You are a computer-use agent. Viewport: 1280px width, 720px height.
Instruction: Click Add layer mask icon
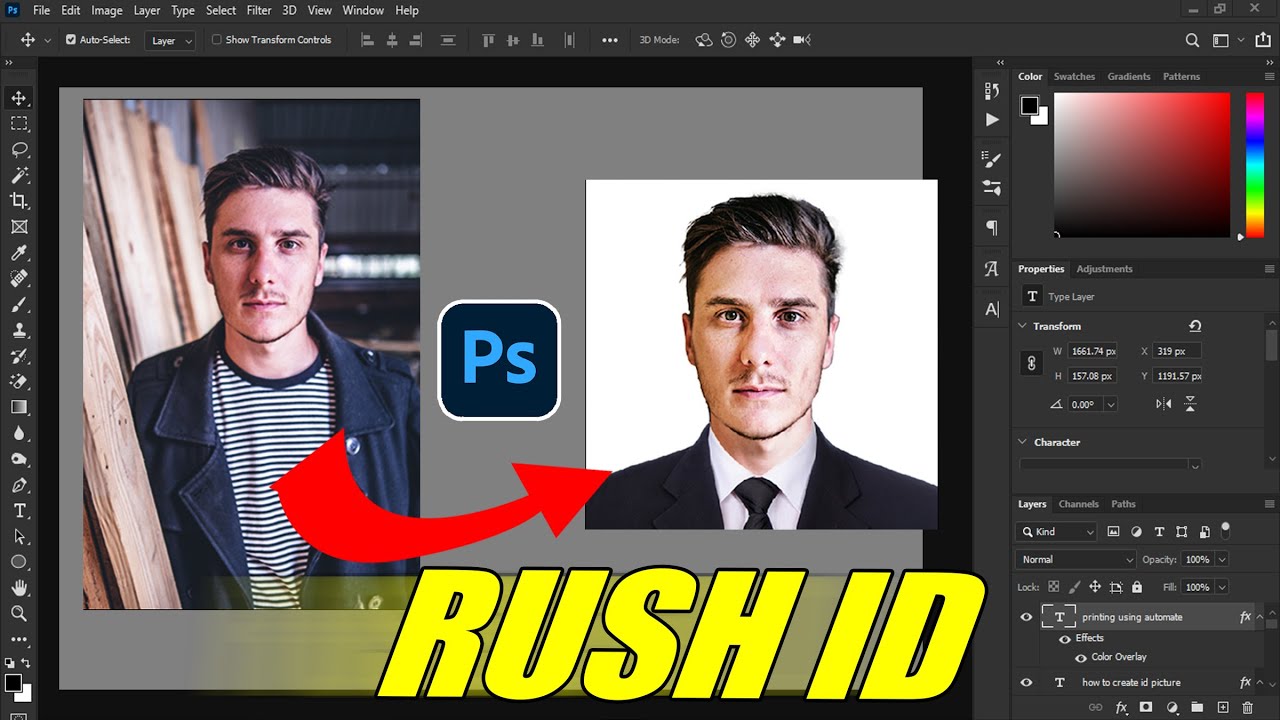point(1146,708)
